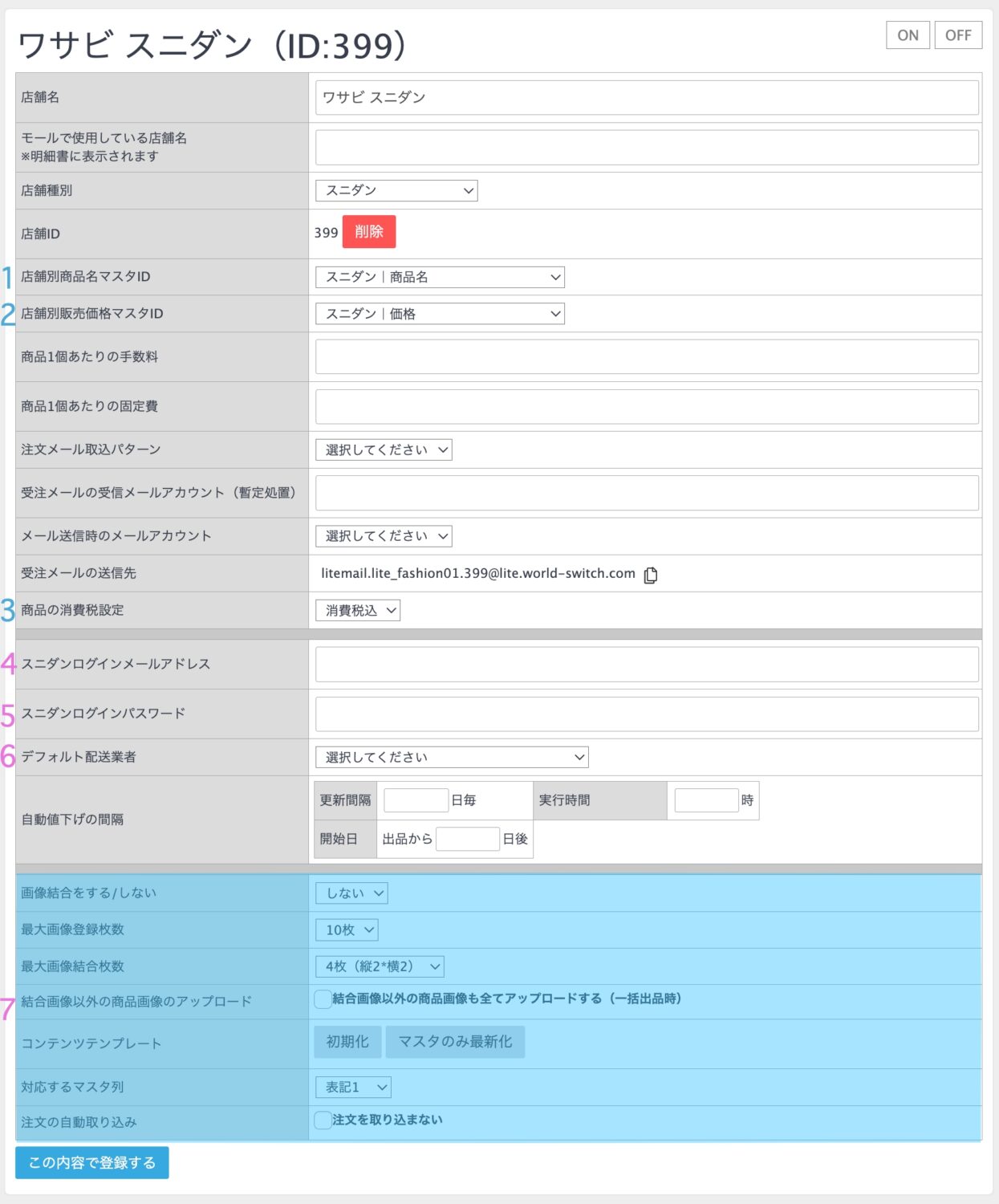This screenshot has width=999, height=1204.
Task: Copy the order mail address via clipboard icon
Action: click(x=651, y=575)
